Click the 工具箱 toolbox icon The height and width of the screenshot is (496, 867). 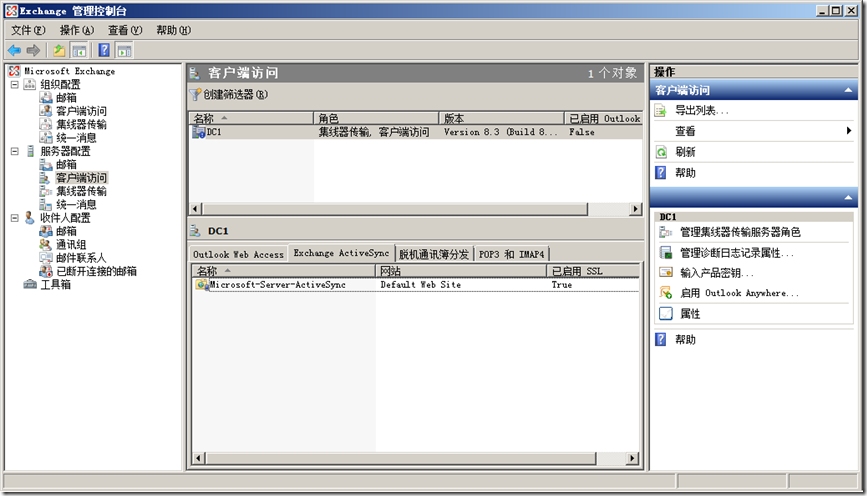(30, 285)
